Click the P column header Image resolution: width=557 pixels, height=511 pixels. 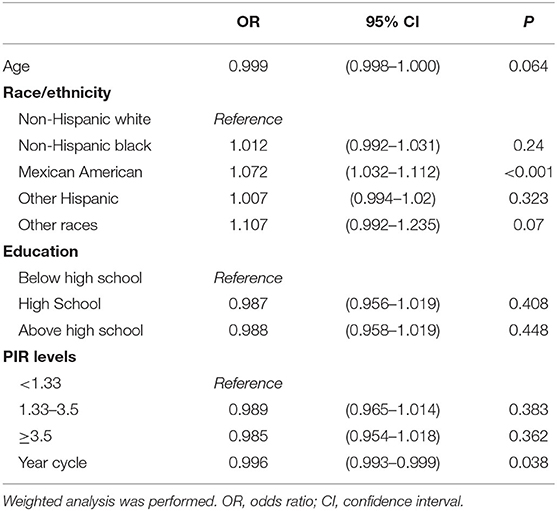pos(528,22)
